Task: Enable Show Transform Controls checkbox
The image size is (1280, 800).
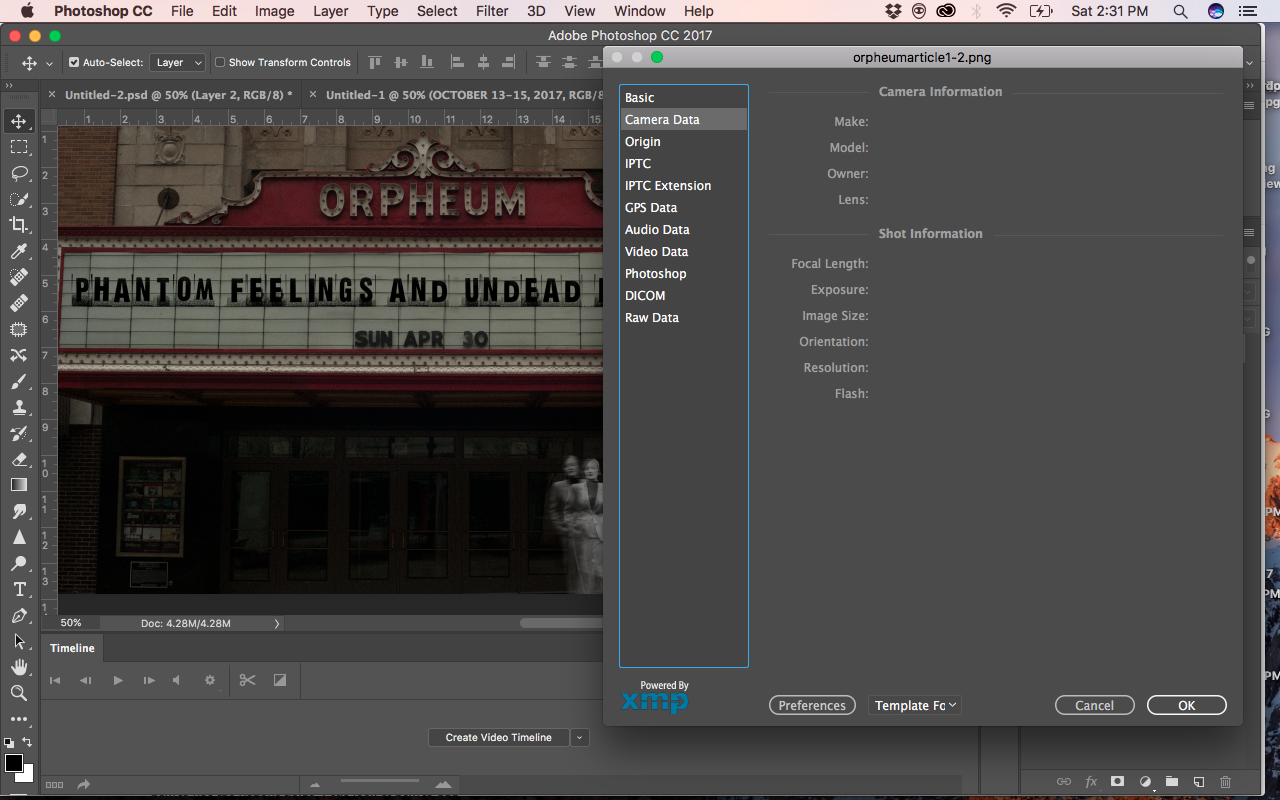Action: 220,62
